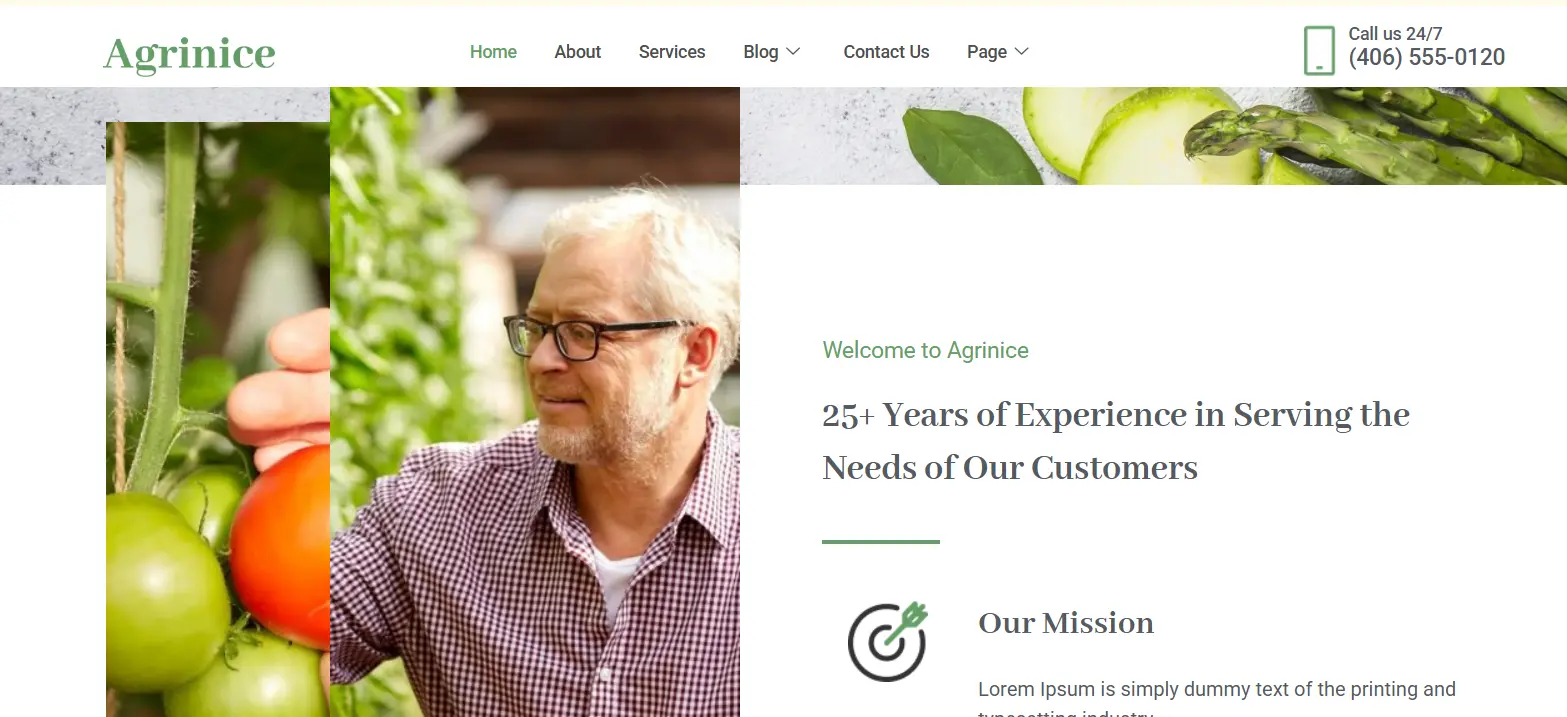Click the phone icon beside Call us 24/7

[1319, 51]
